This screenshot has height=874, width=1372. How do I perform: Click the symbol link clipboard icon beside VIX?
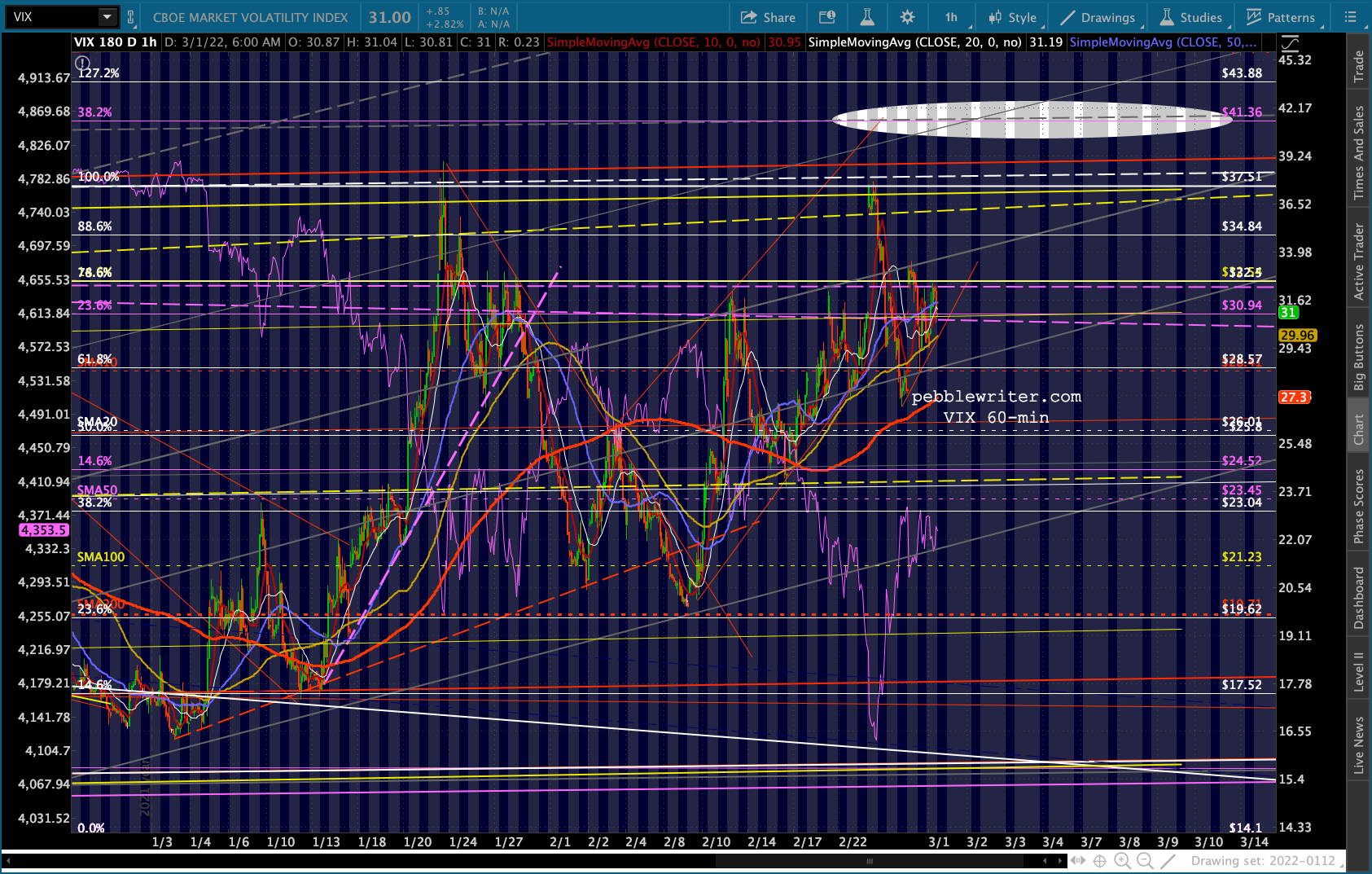pos(130,17)
